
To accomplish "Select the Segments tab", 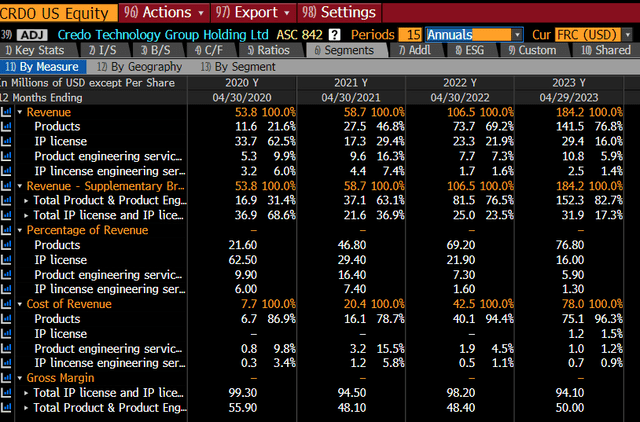I will tap(345, 50).
